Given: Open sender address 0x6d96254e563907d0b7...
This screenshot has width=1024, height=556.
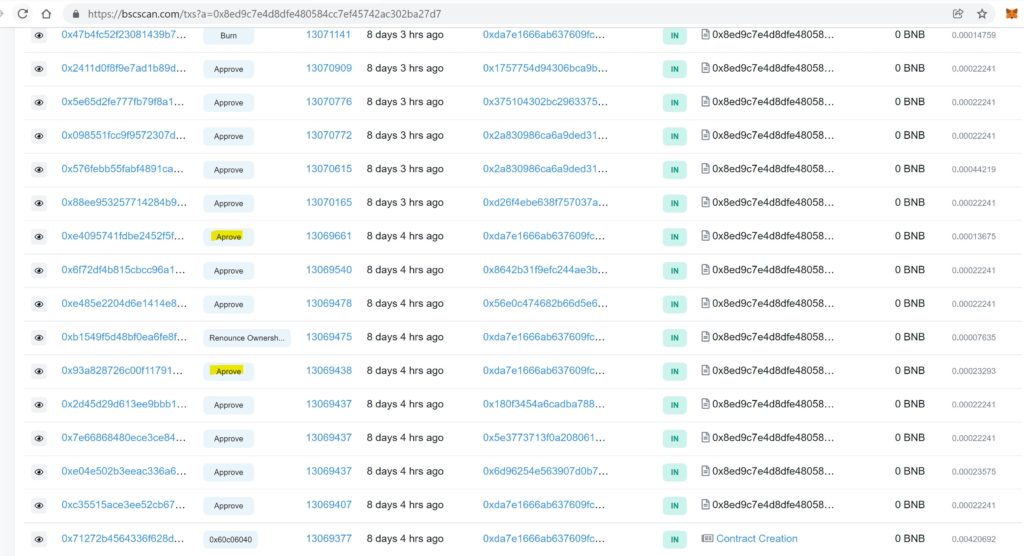Looking at the screenshot, I should (545, 471).
